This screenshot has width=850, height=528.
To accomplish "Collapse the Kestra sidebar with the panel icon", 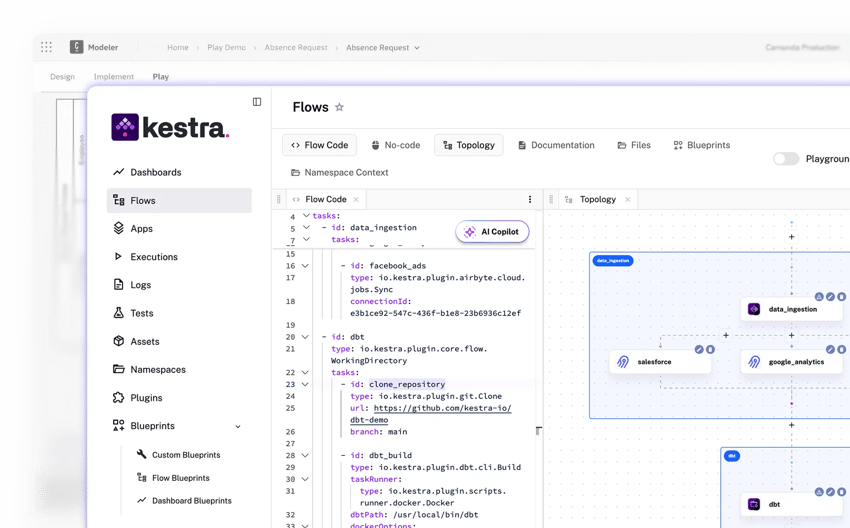I will point(257,102).
